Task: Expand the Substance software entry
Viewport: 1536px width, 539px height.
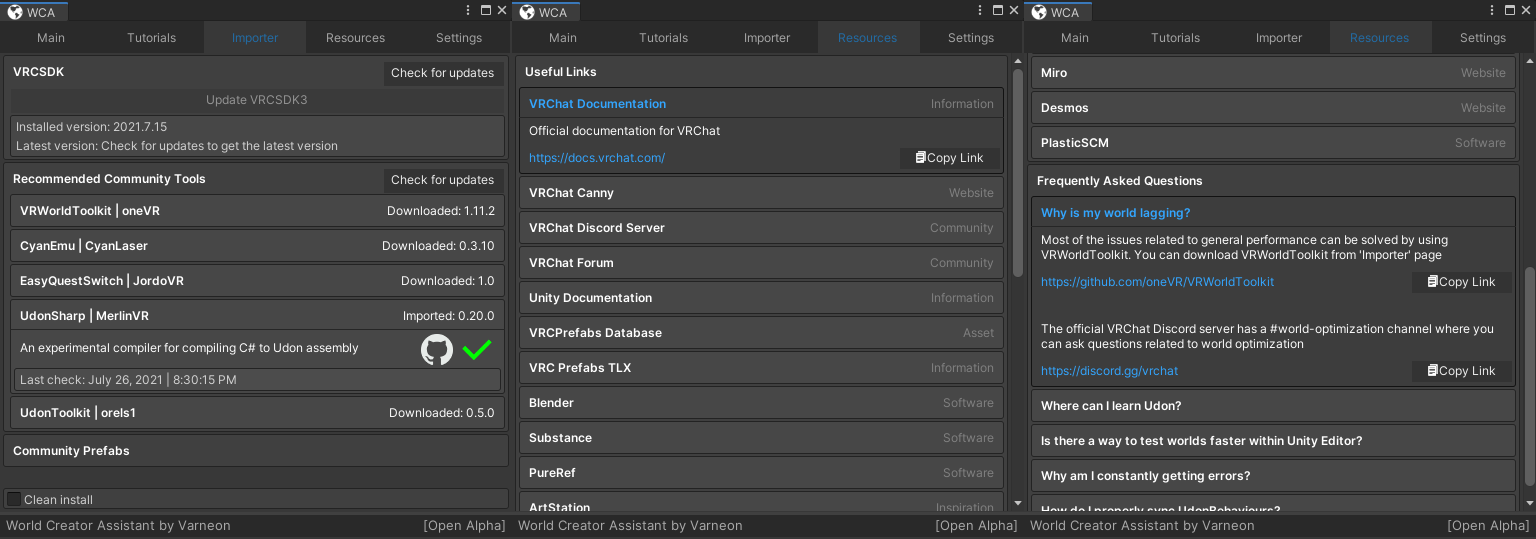Action: tap(761, 438)
